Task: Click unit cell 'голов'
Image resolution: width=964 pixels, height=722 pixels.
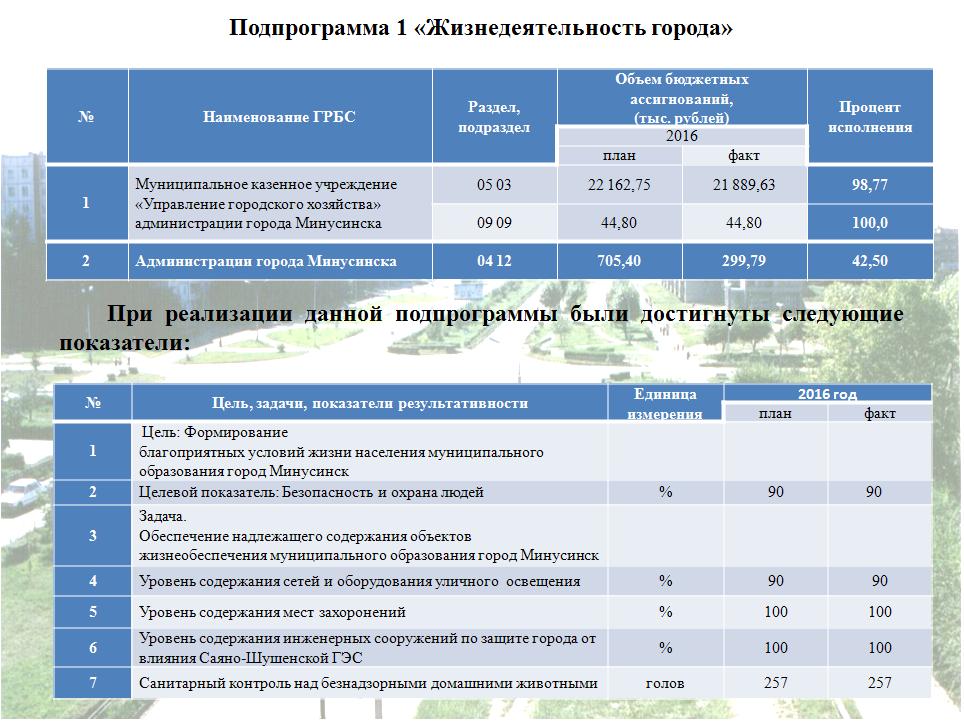Action: point(665,683)
